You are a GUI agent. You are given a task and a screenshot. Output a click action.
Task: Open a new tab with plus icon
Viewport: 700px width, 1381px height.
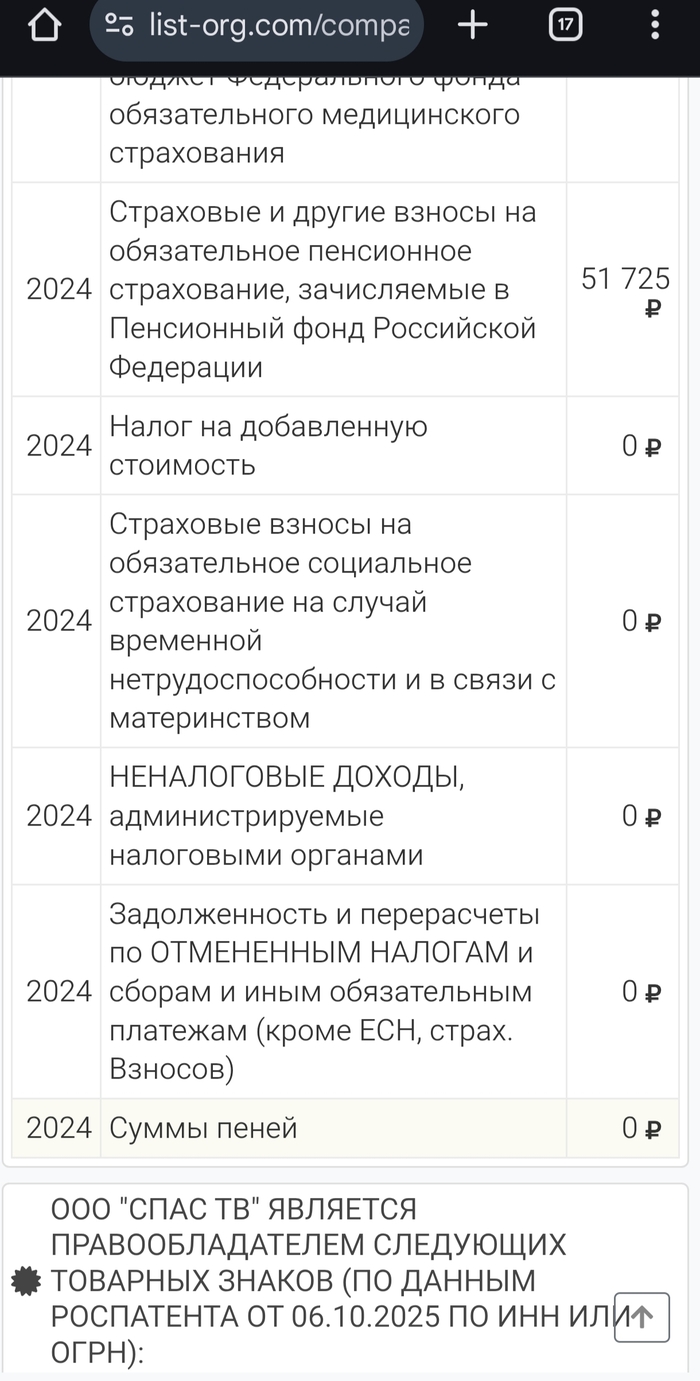(x=472, y=26)
